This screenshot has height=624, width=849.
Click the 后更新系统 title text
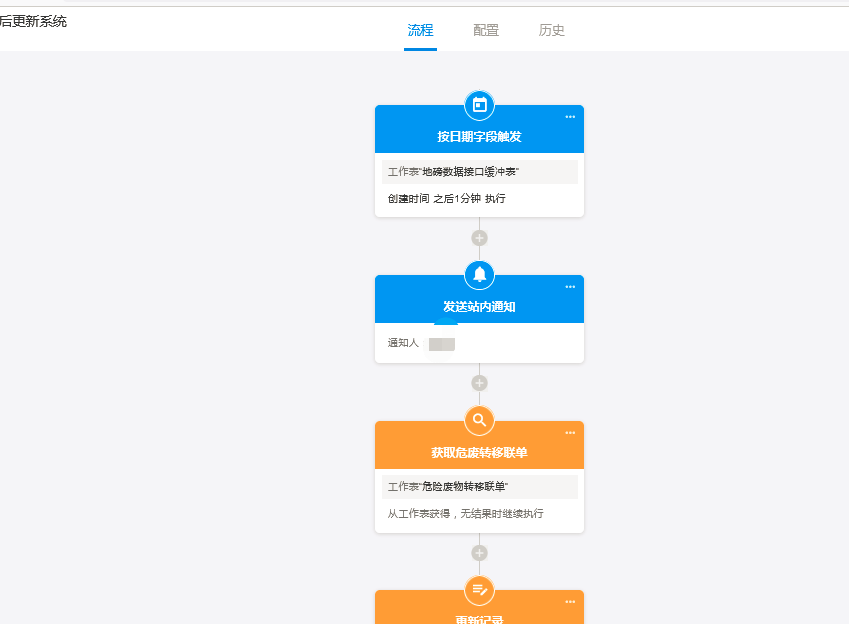pyautogui.click(x=35, y=20)
